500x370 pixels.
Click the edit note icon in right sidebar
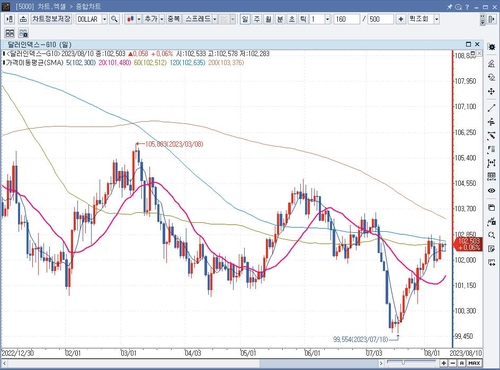point(491,249)
